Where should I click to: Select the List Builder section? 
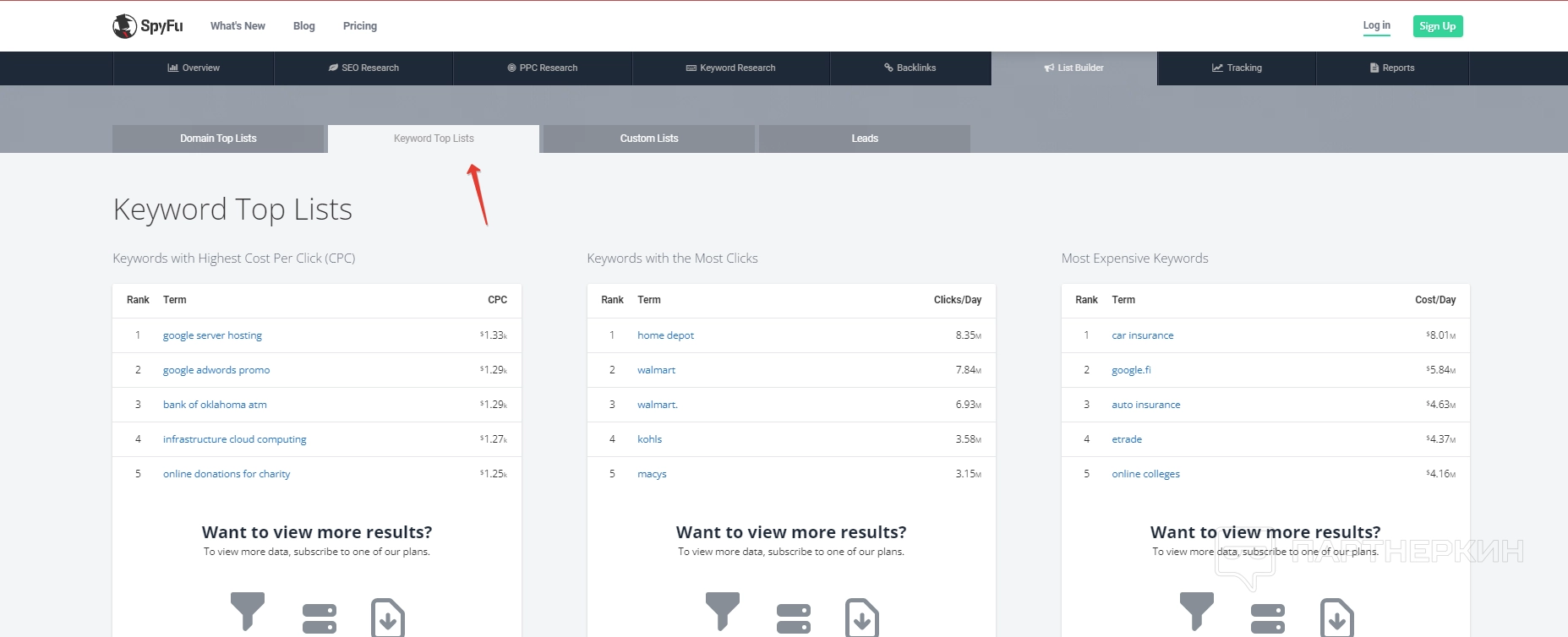[1074, 68]
